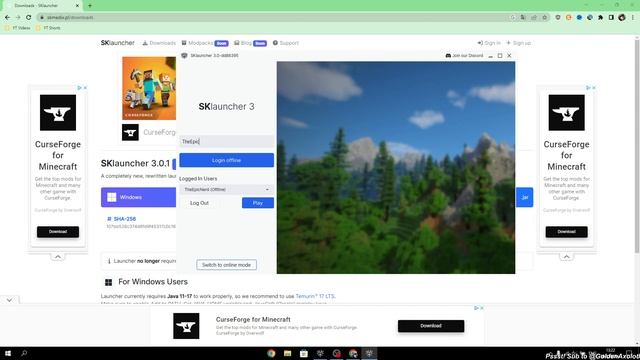The image size is (640, 360).
Task: Open Microsoft Store from the taskbar
Action: (x=304, y=353)
